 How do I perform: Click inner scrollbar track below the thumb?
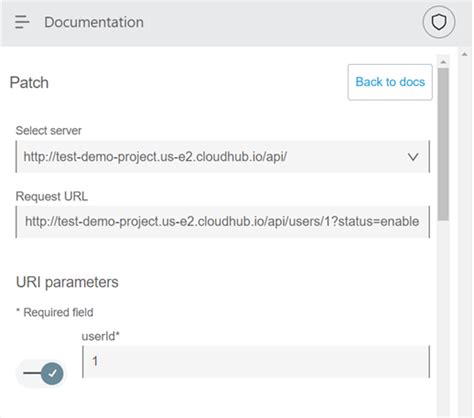443,317
